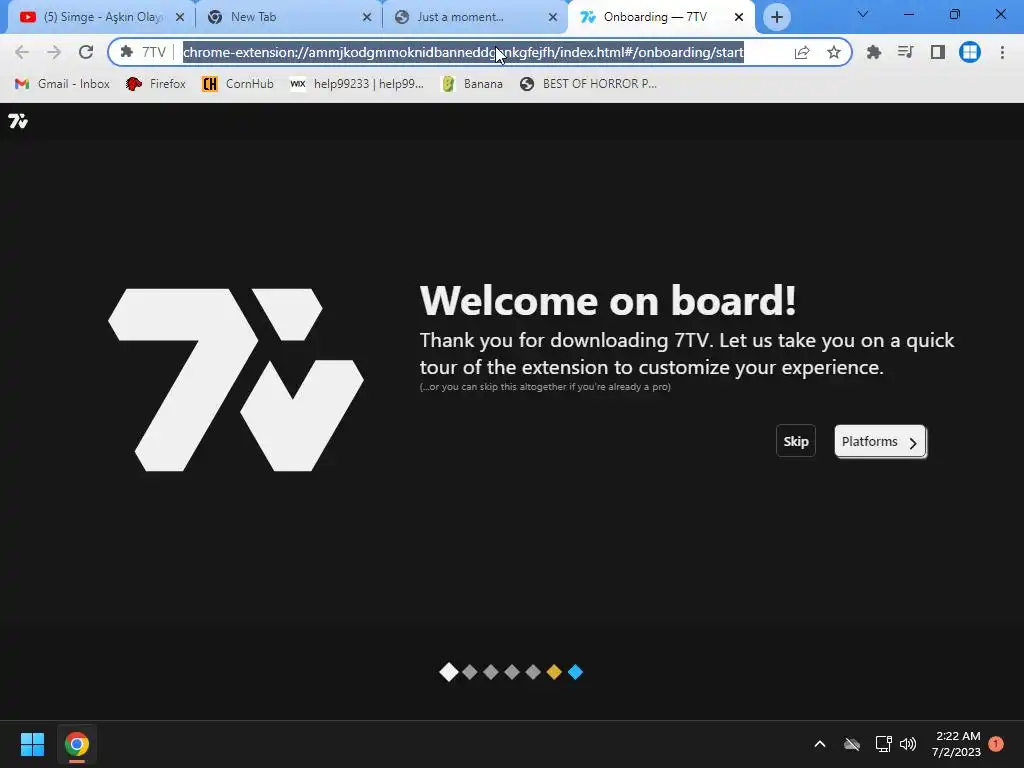Close the New Tab tab

point(366,17)
